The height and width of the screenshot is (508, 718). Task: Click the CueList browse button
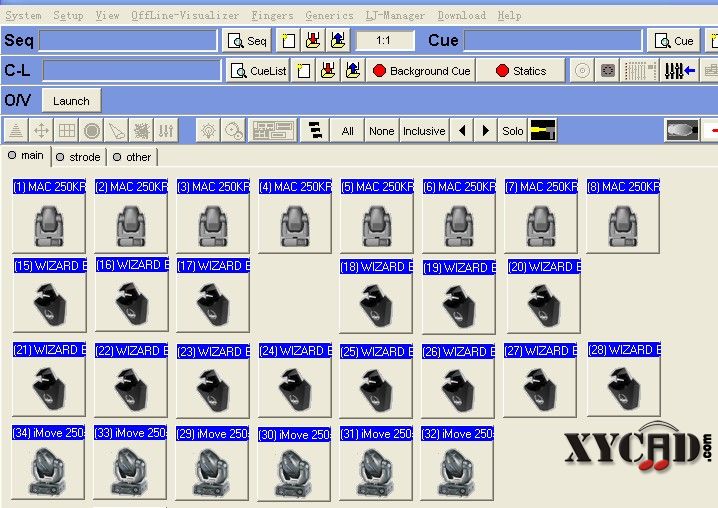(x=258, y=71)
